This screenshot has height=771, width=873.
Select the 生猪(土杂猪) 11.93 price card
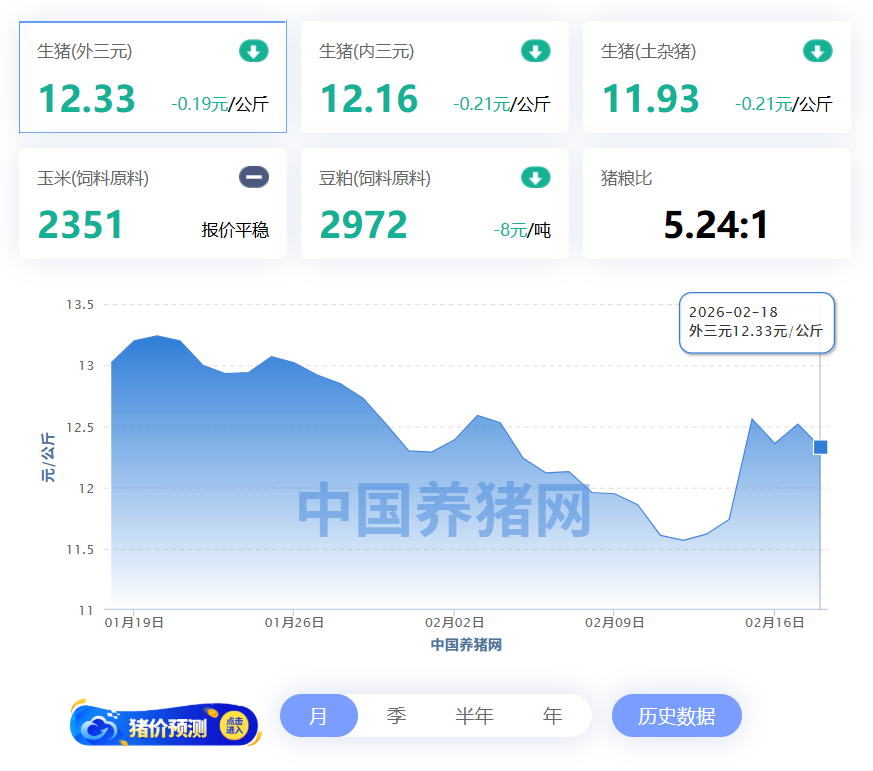coord(716,77)
